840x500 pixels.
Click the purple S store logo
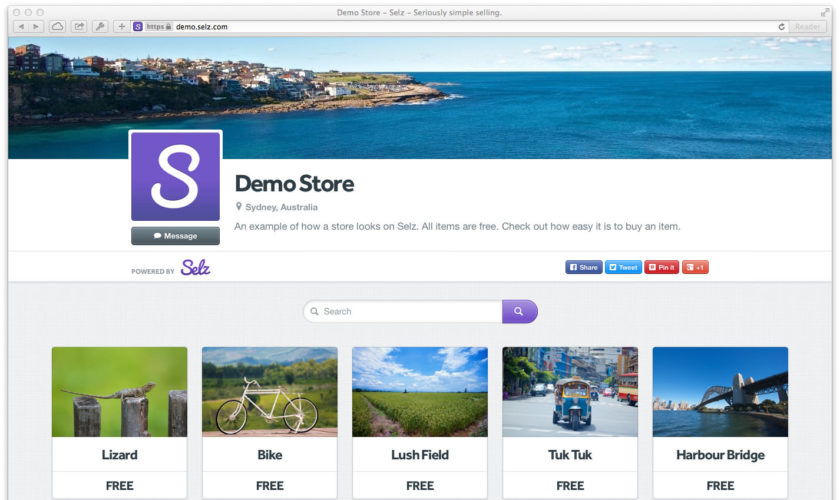176,176
